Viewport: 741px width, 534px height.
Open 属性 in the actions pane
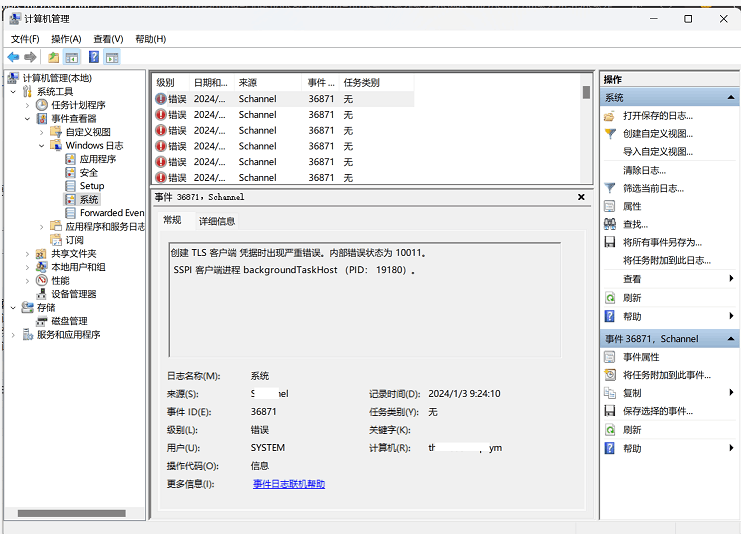coord(632,207)
